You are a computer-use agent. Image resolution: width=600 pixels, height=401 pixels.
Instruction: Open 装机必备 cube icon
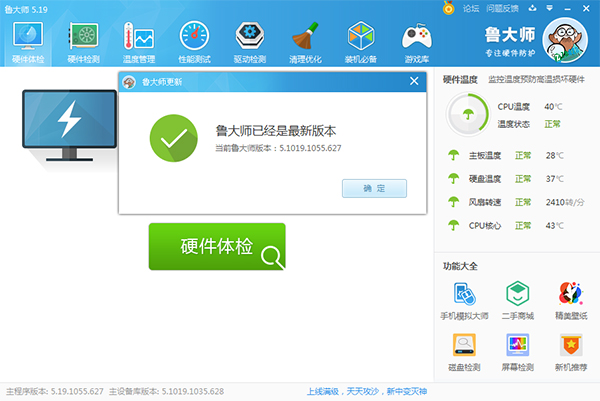tap(360, 36)
